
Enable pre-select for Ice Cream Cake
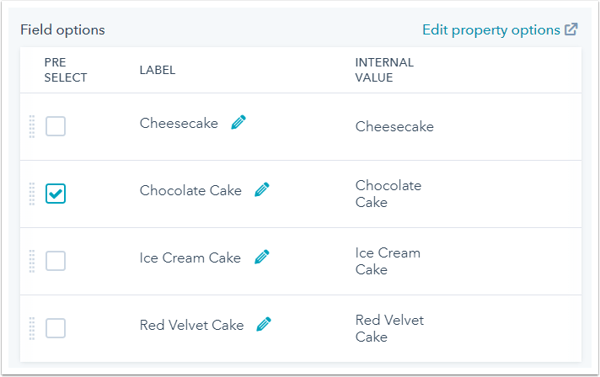click(x=55, y=261)
